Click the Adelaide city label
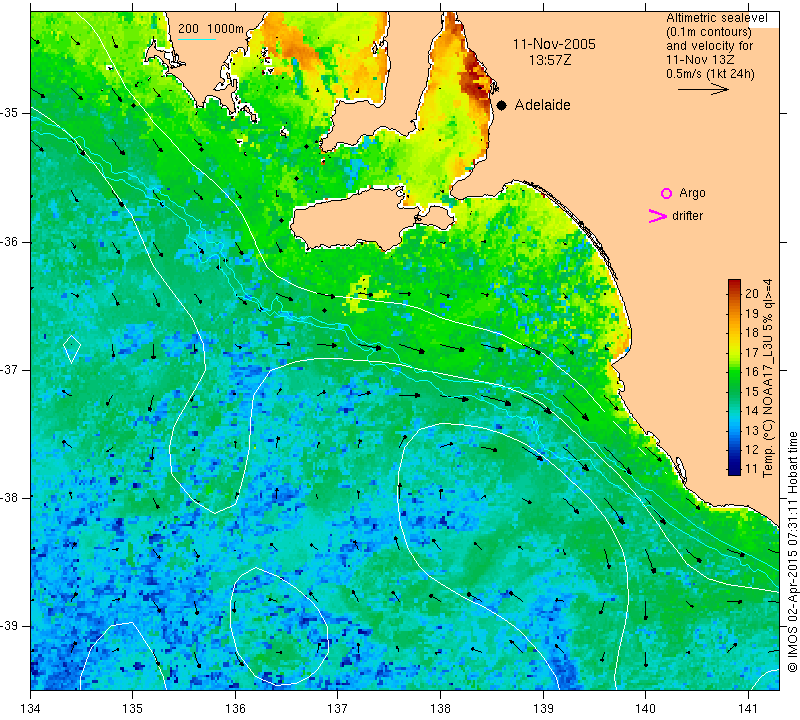 542,105
